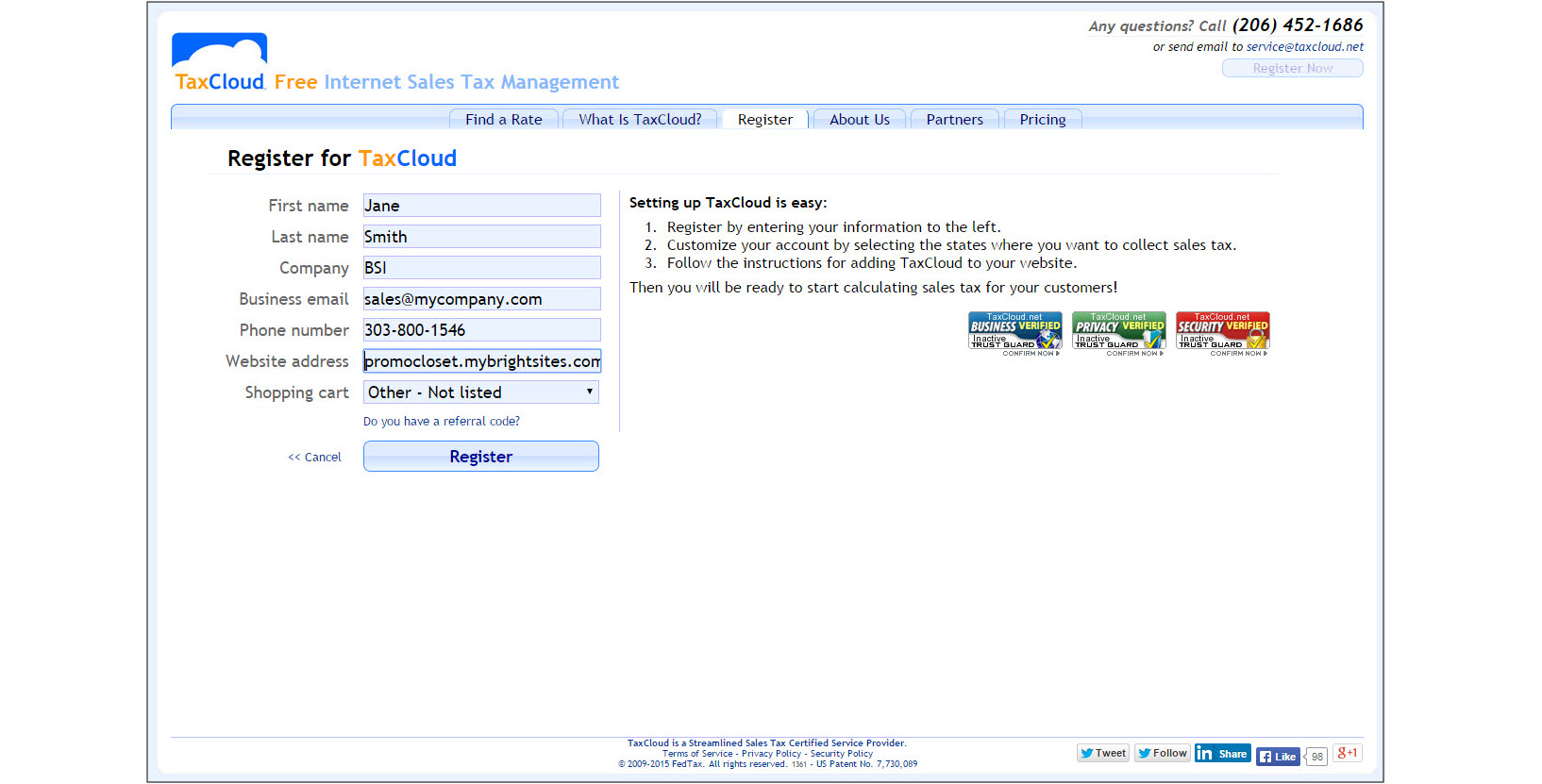Open the US Patent No. 7,730,089 link
This screenshot has width=1542, height=784.
click(x=866, y=764)
